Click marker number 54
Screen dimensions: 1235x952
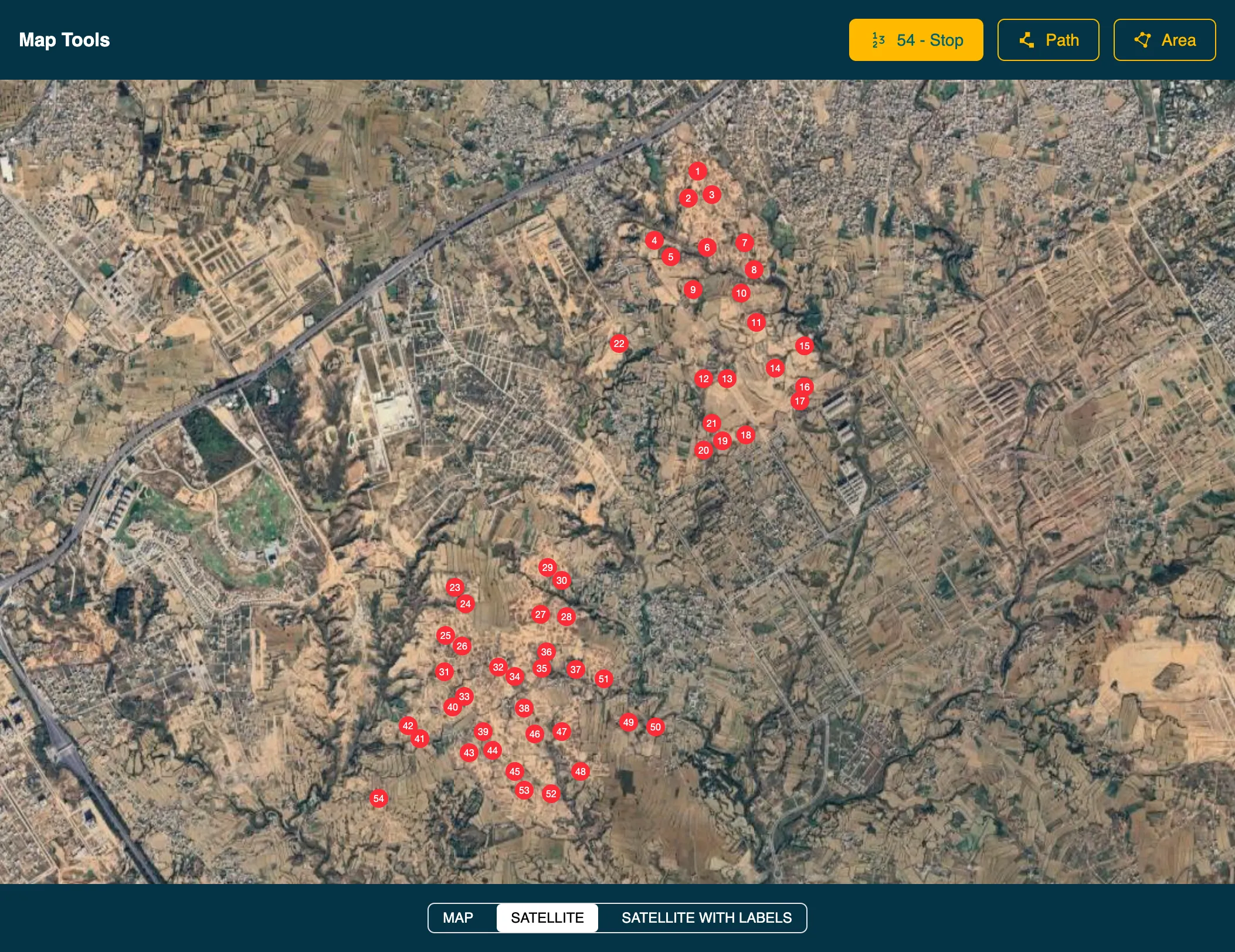click(379, 798)
